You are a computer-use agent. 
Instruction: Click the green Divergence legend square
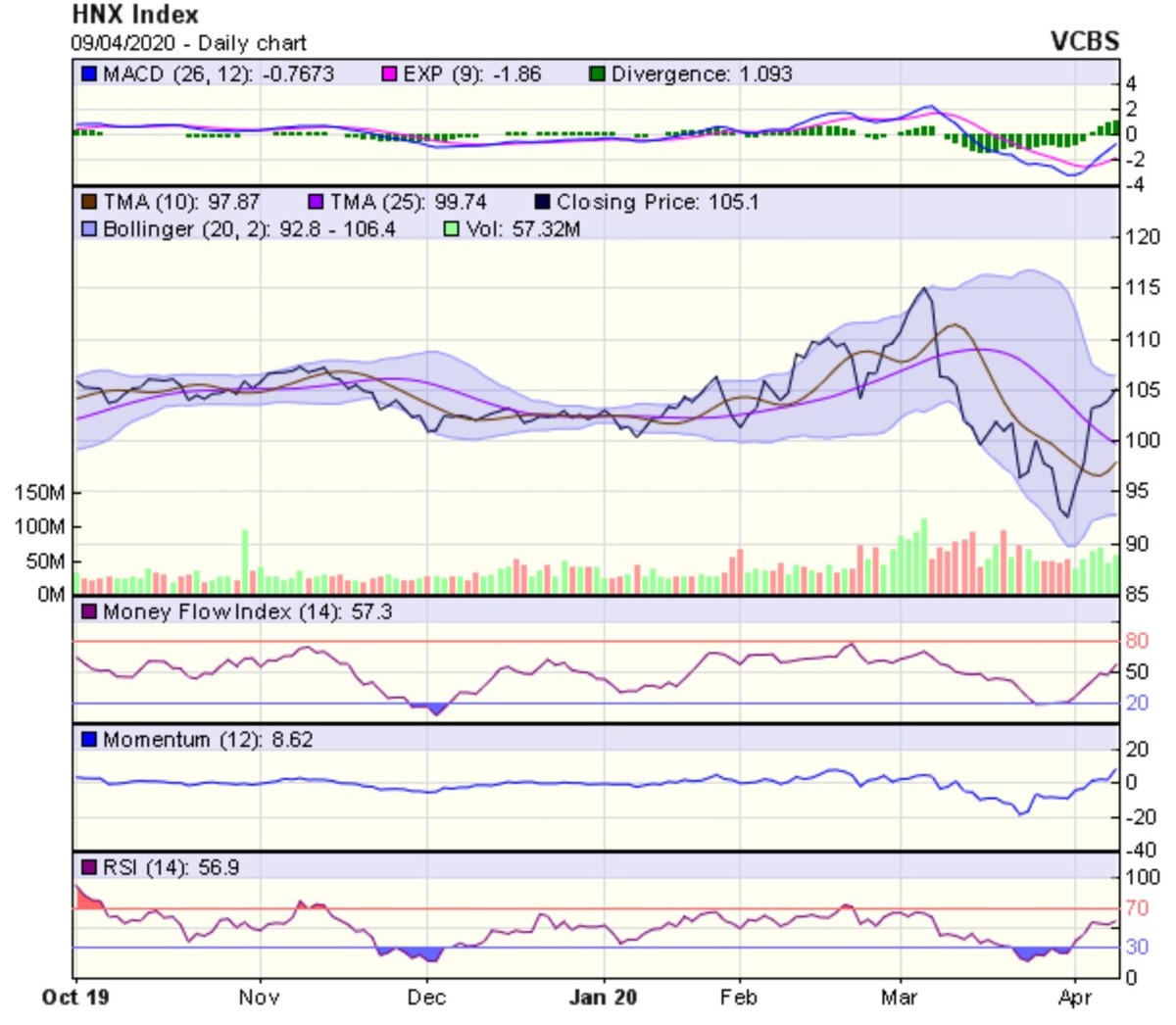pos(597,74)
